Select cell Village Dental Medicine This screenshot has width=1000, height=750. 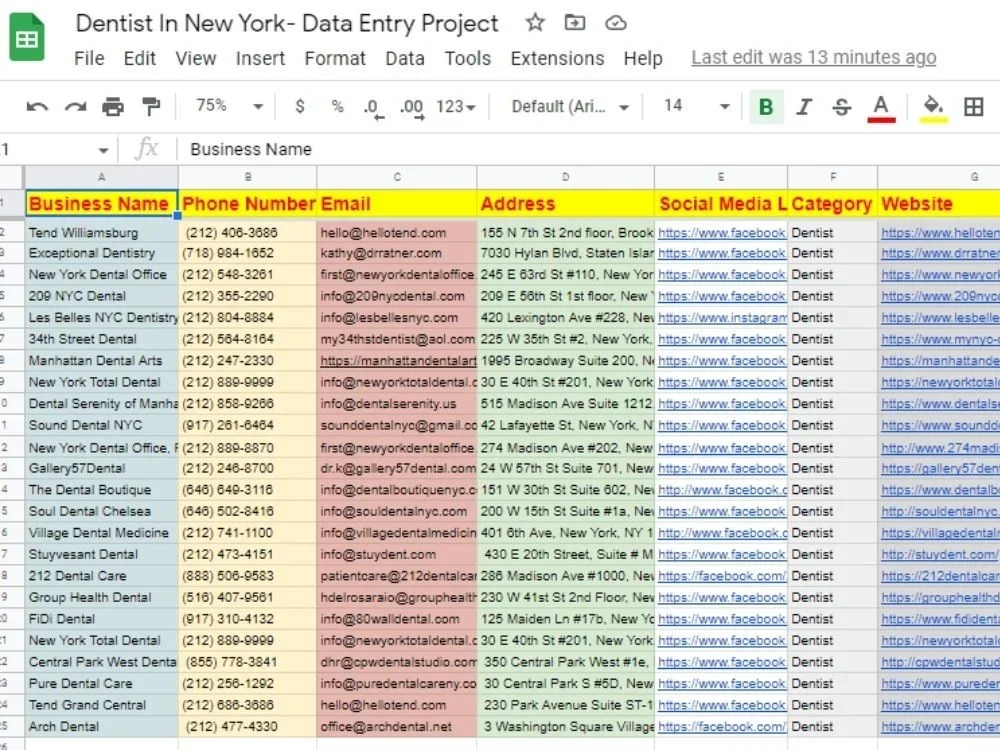[x=101, y=533]
